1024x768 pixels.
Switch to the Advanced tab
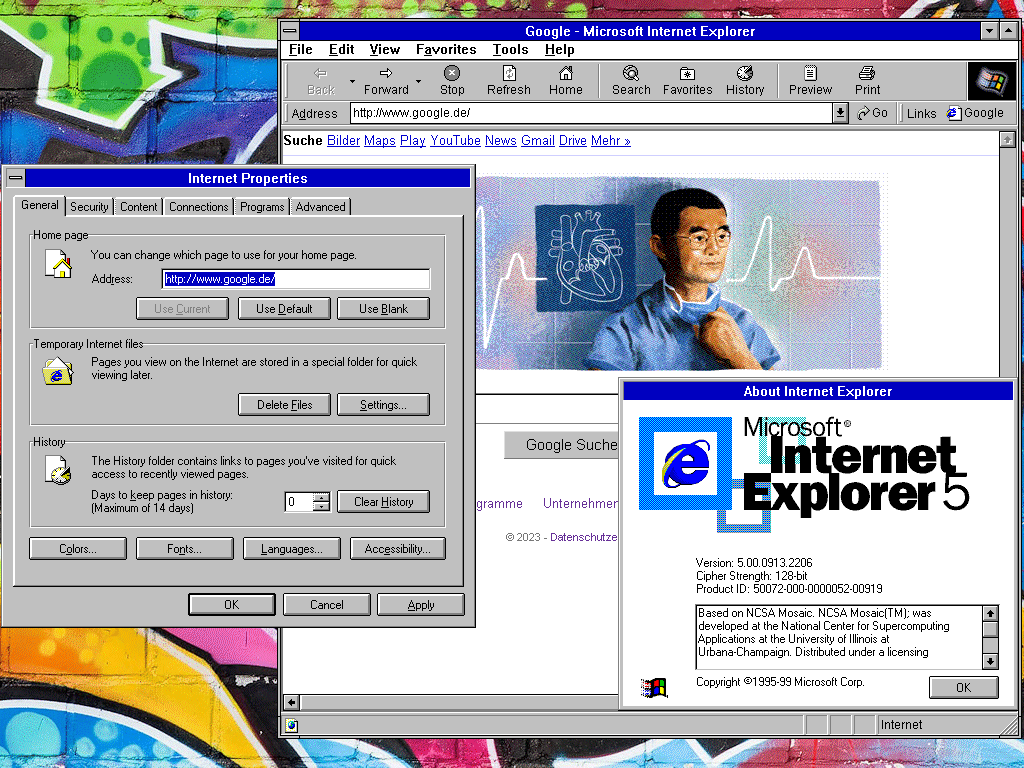click(320, 206)
